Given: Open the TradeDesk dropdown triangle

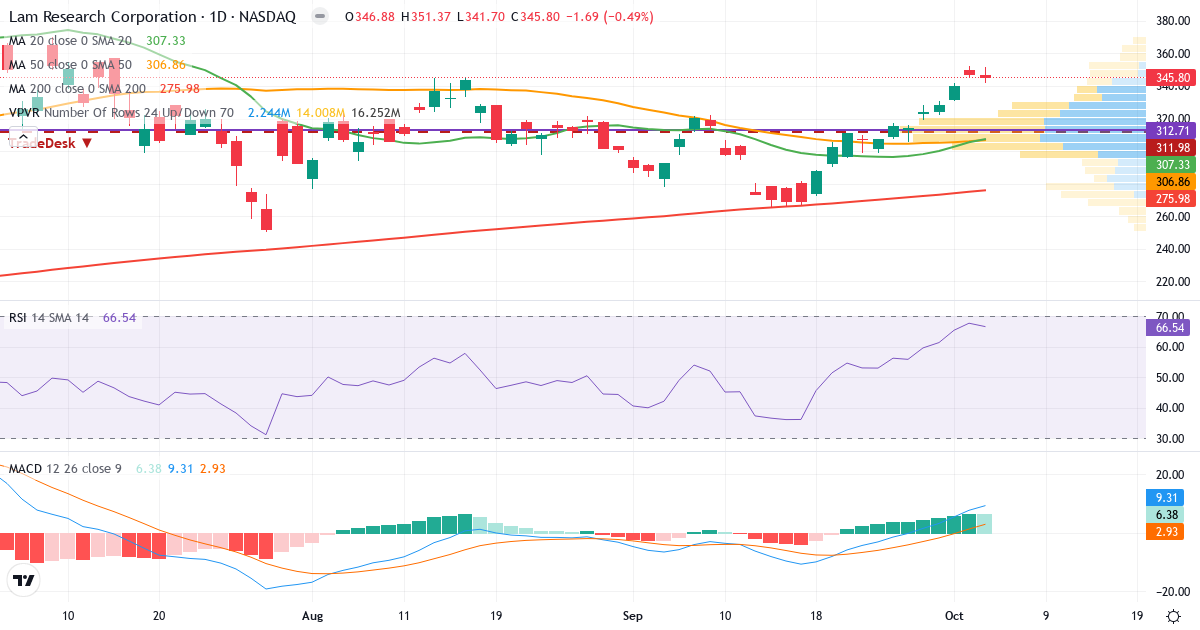Looking at the screenshot, I should 87,143.
